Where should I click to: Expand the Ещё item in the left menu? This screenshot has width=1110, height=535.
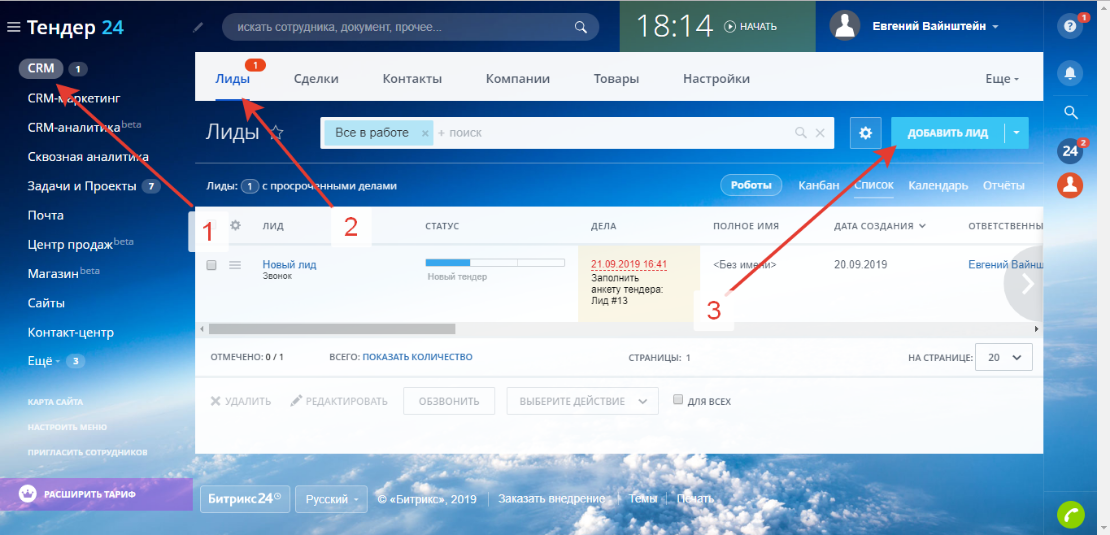pos(44,361)
